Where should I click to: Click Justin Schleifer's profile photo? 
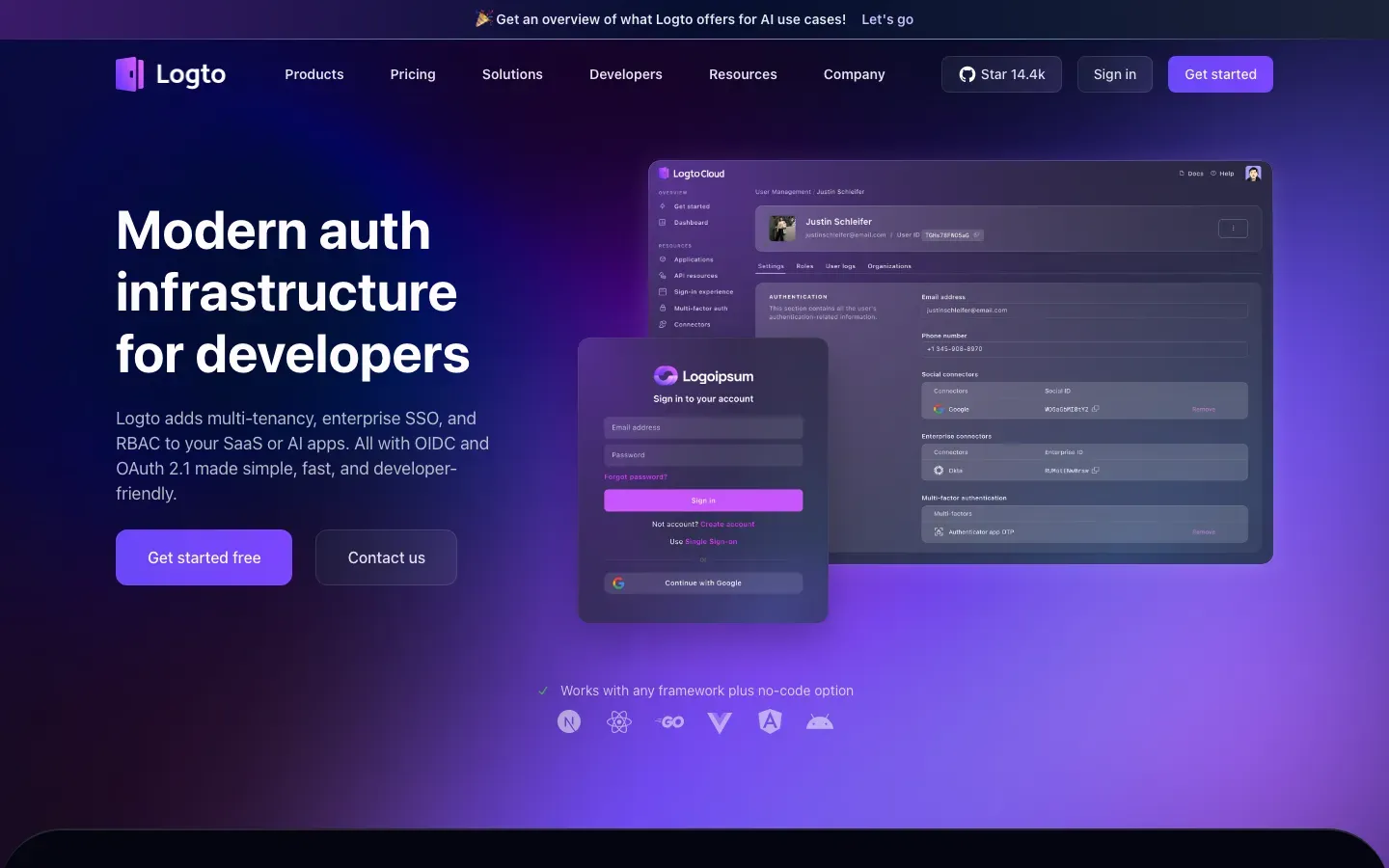(x=782, y=229)
